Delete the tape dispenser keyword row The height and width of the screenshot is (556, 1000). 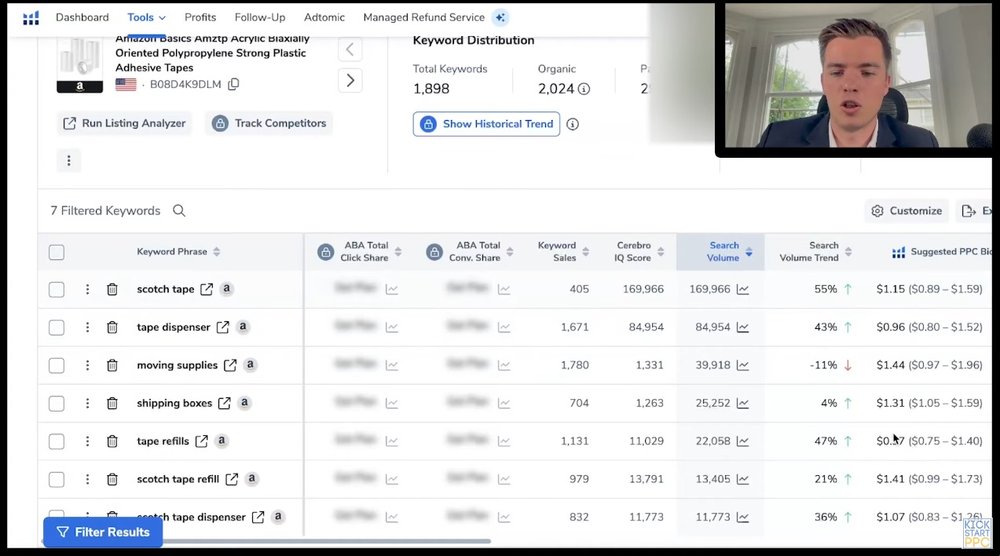(x=112, y=327)
